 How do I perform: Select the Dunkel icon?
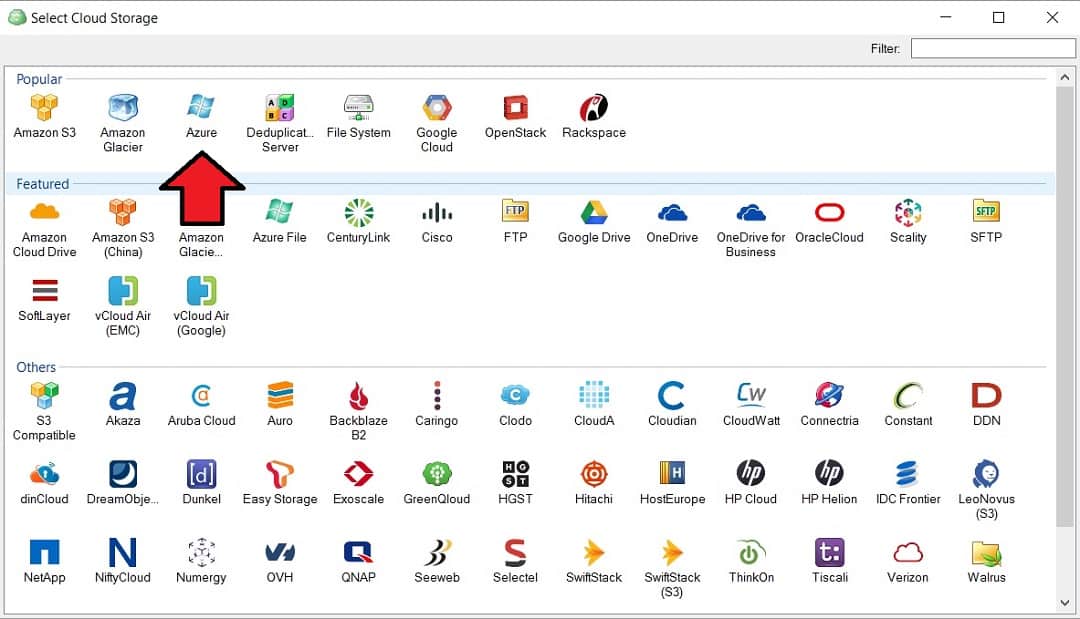[x=201, y=474]
